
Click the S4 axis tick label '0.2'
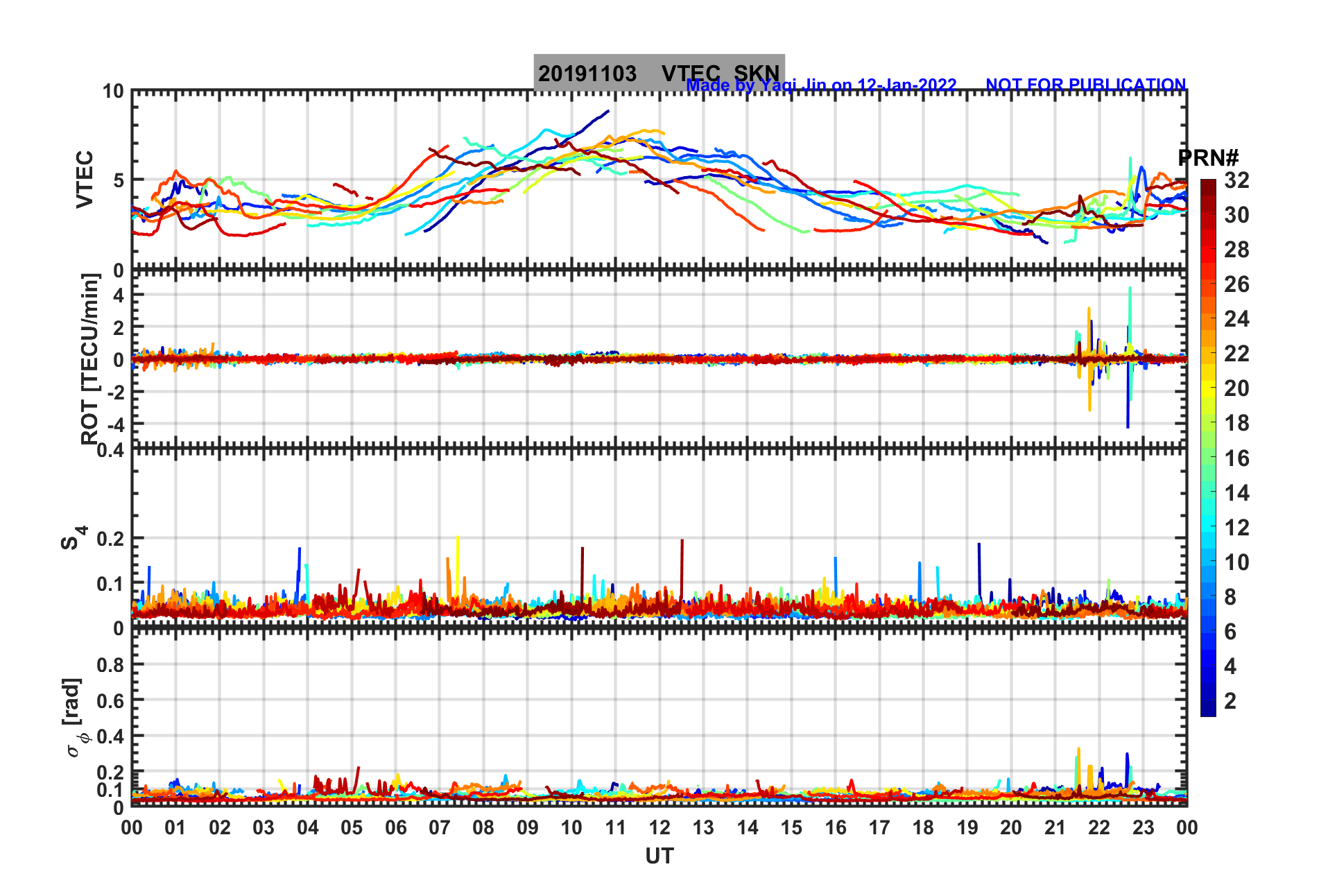111,538
